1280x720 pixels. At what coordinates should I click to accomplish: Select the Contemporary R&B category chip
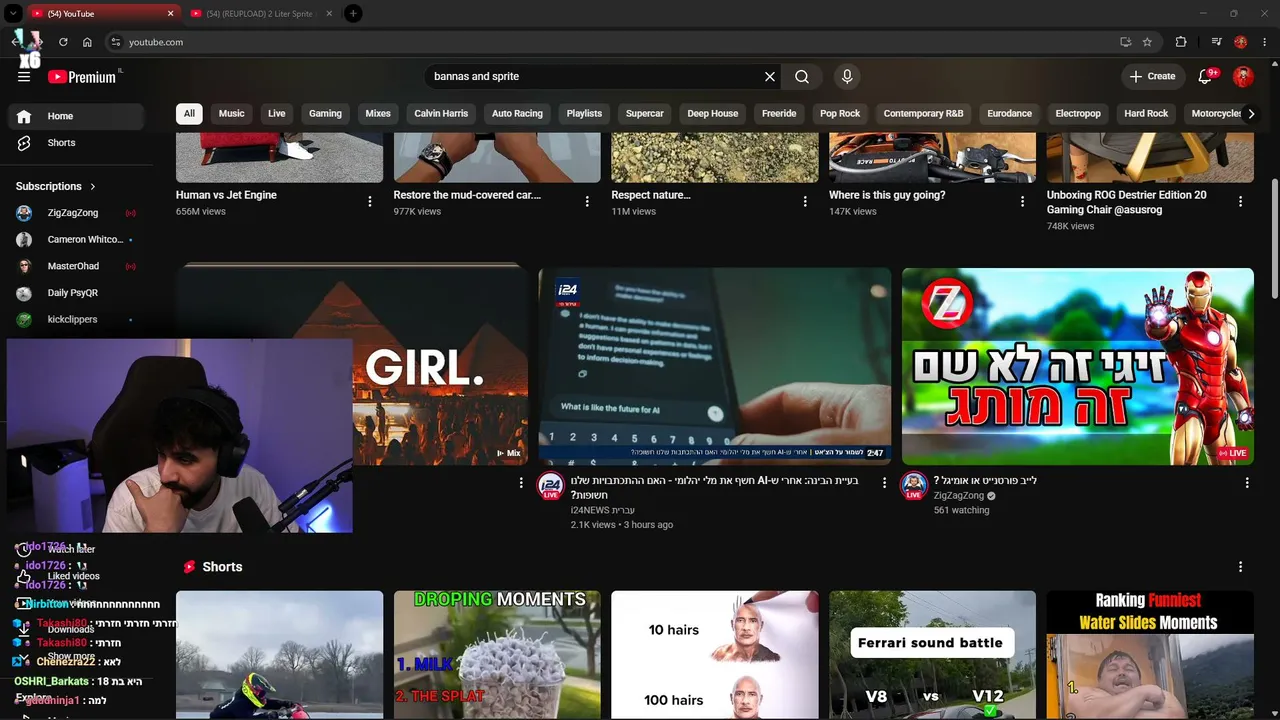pyautogui.click(x=923, y=114)
